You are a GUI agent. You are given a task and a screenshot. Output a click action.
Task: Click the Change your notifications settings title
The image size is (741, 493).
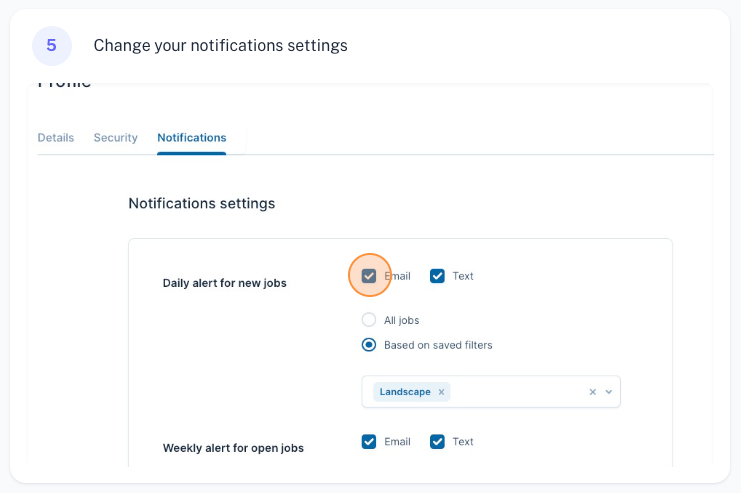pos(220,46)
